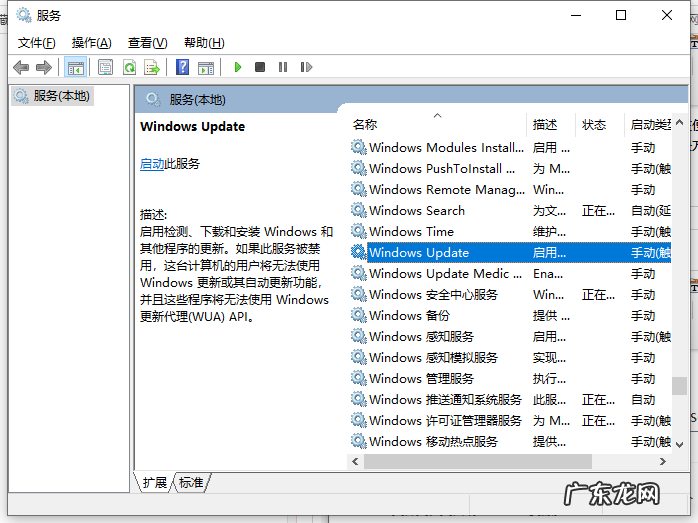Screen dimensions: 698x523
Task: Select Windows Modules Installer service
Action: pyautogui.click(x=511, y=147)
